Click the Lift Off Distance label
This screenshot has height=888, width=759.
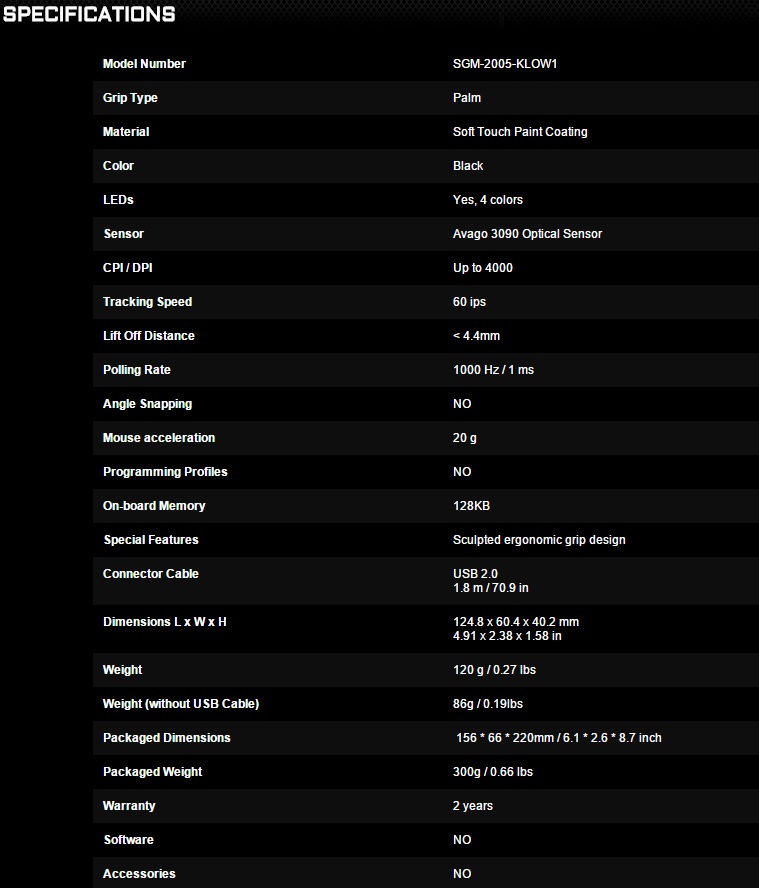[x=148, y=336]
